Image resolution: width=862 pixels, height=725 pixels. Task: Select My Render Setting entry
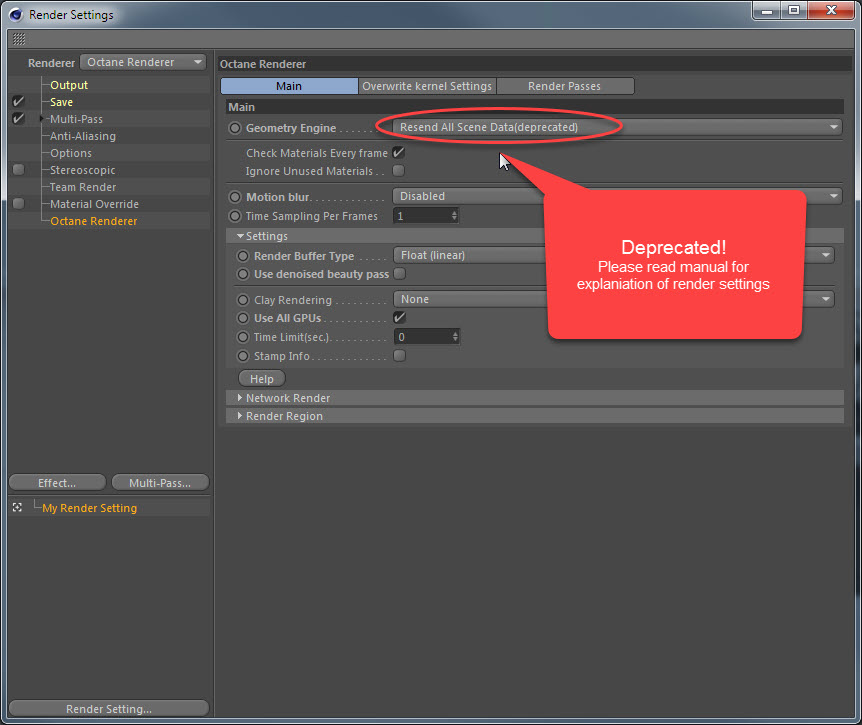click(90, 508)
